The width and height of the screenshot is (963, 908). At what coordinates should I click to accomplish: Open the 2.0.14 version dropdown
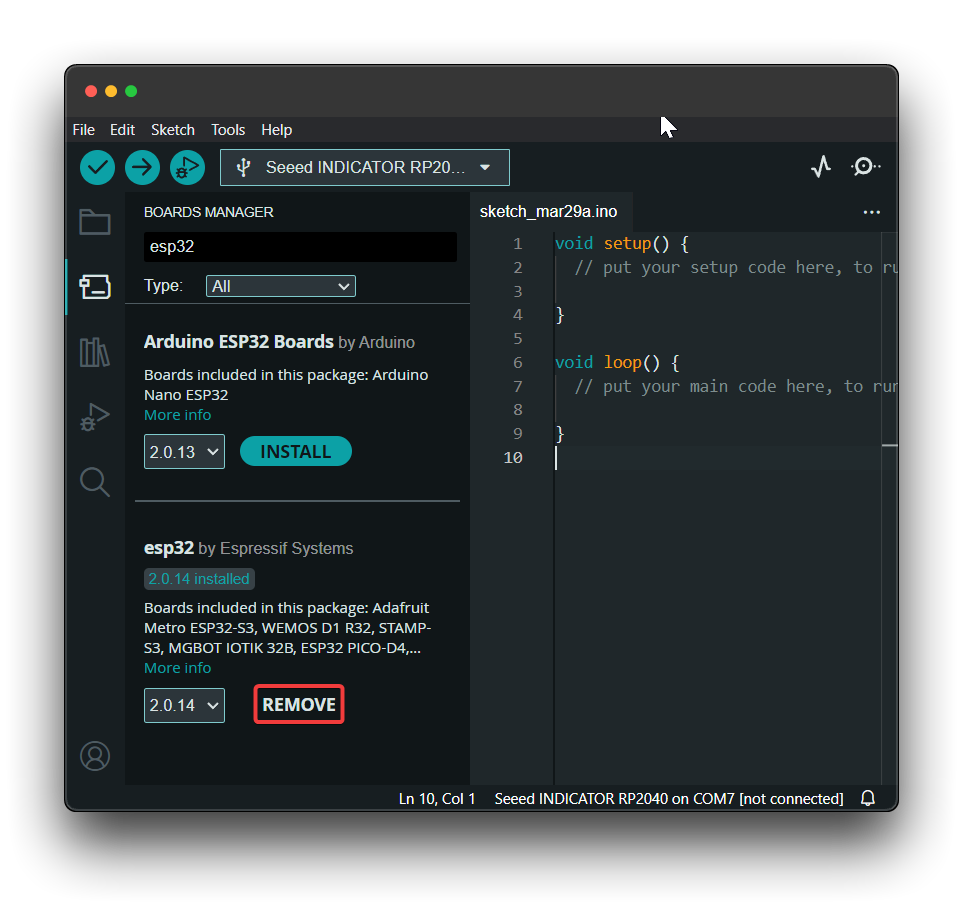[x=184, y=705]
